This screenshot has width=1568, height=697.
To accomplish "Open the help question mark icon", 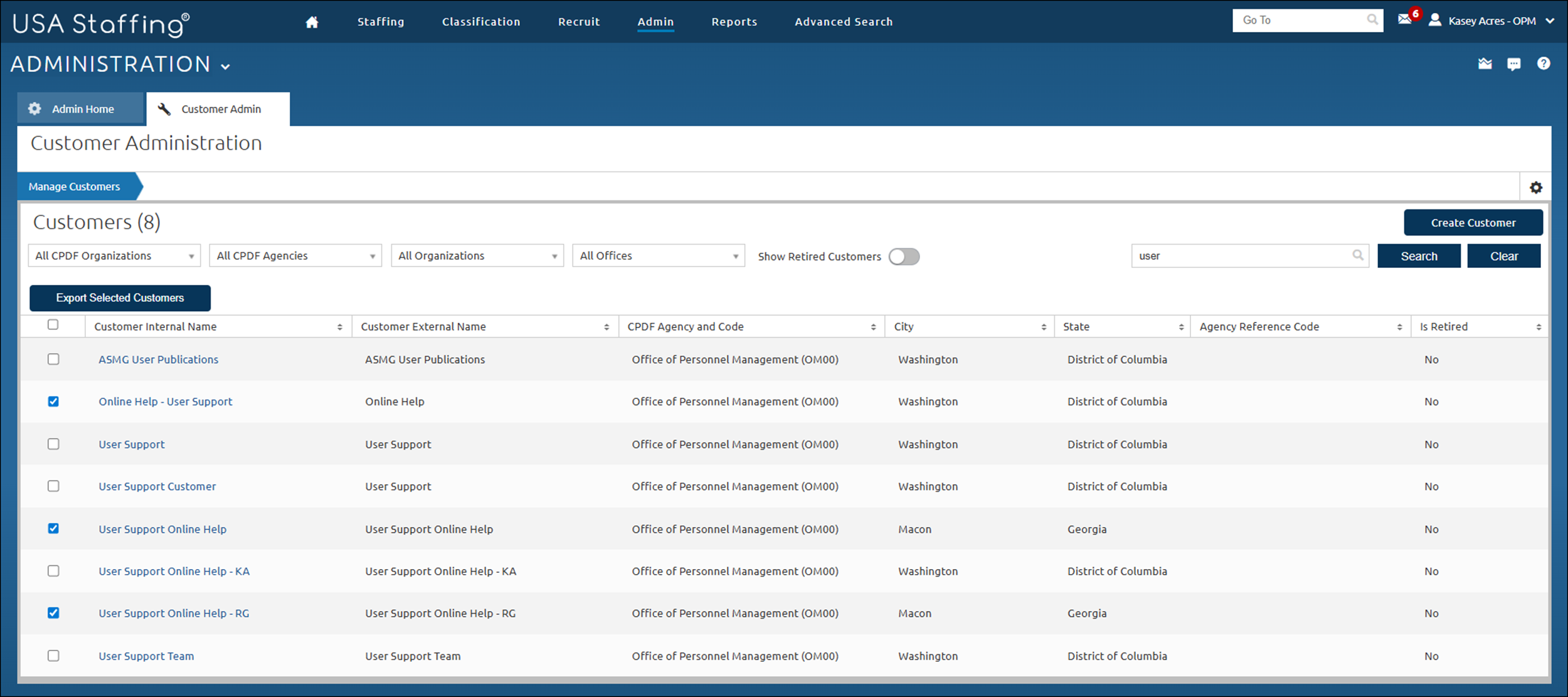I will [x=1544, y=63].
